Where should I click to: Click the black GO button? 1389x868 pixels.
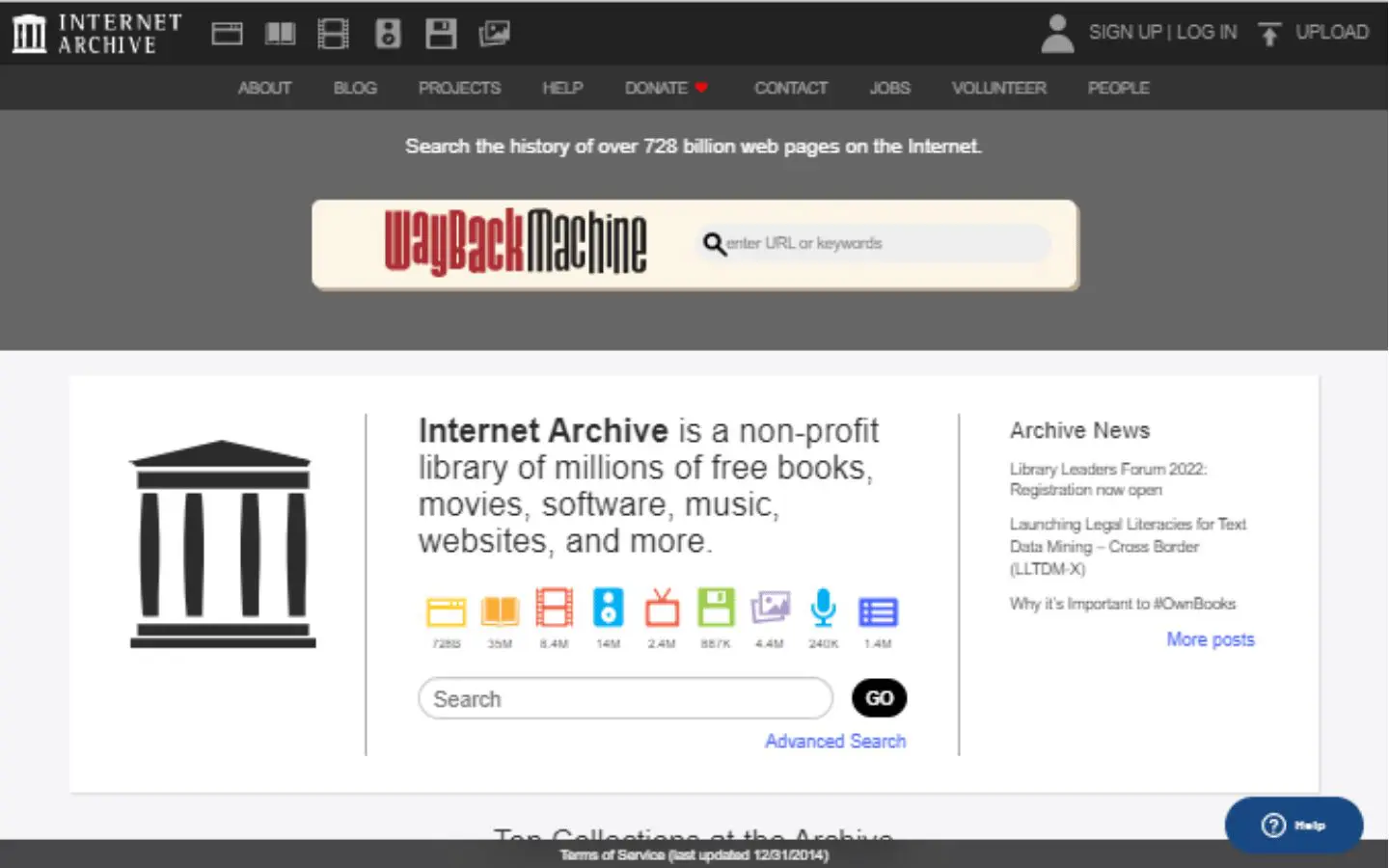tap(879, 698)
